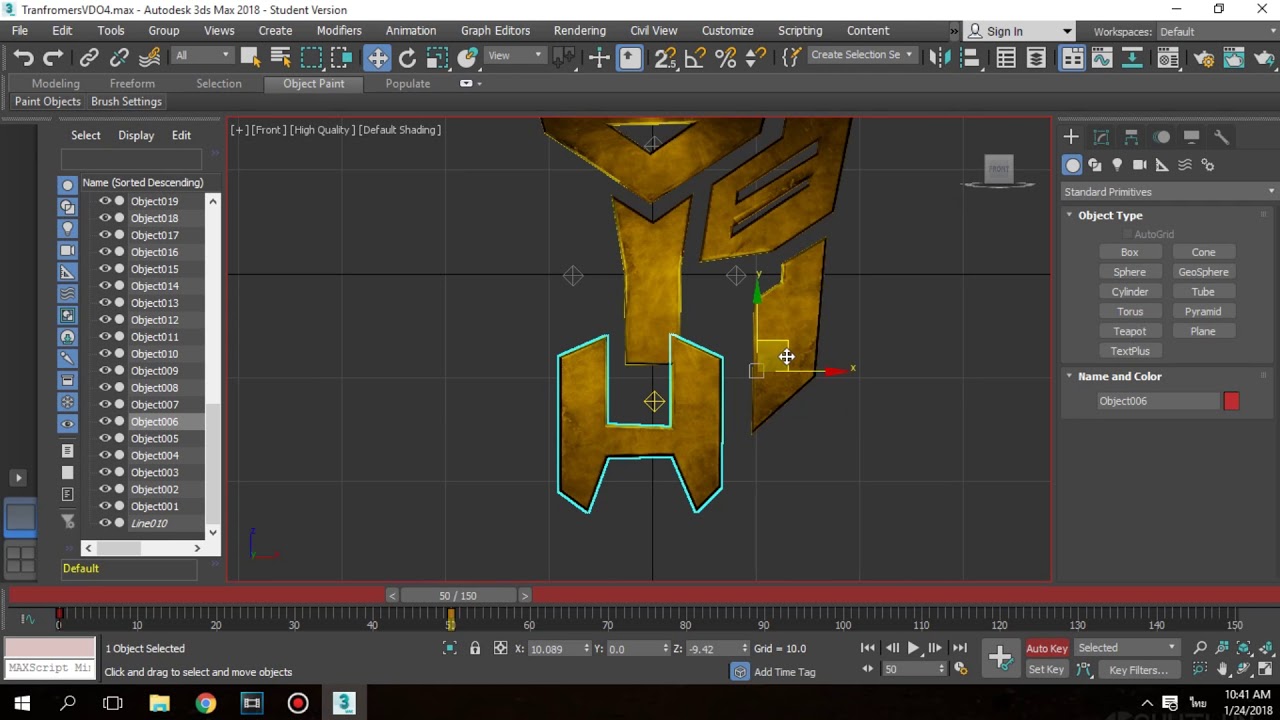Screen dimensions: 1280x720
Task: Toggle Angle Snap
Action: pos(696,58)
